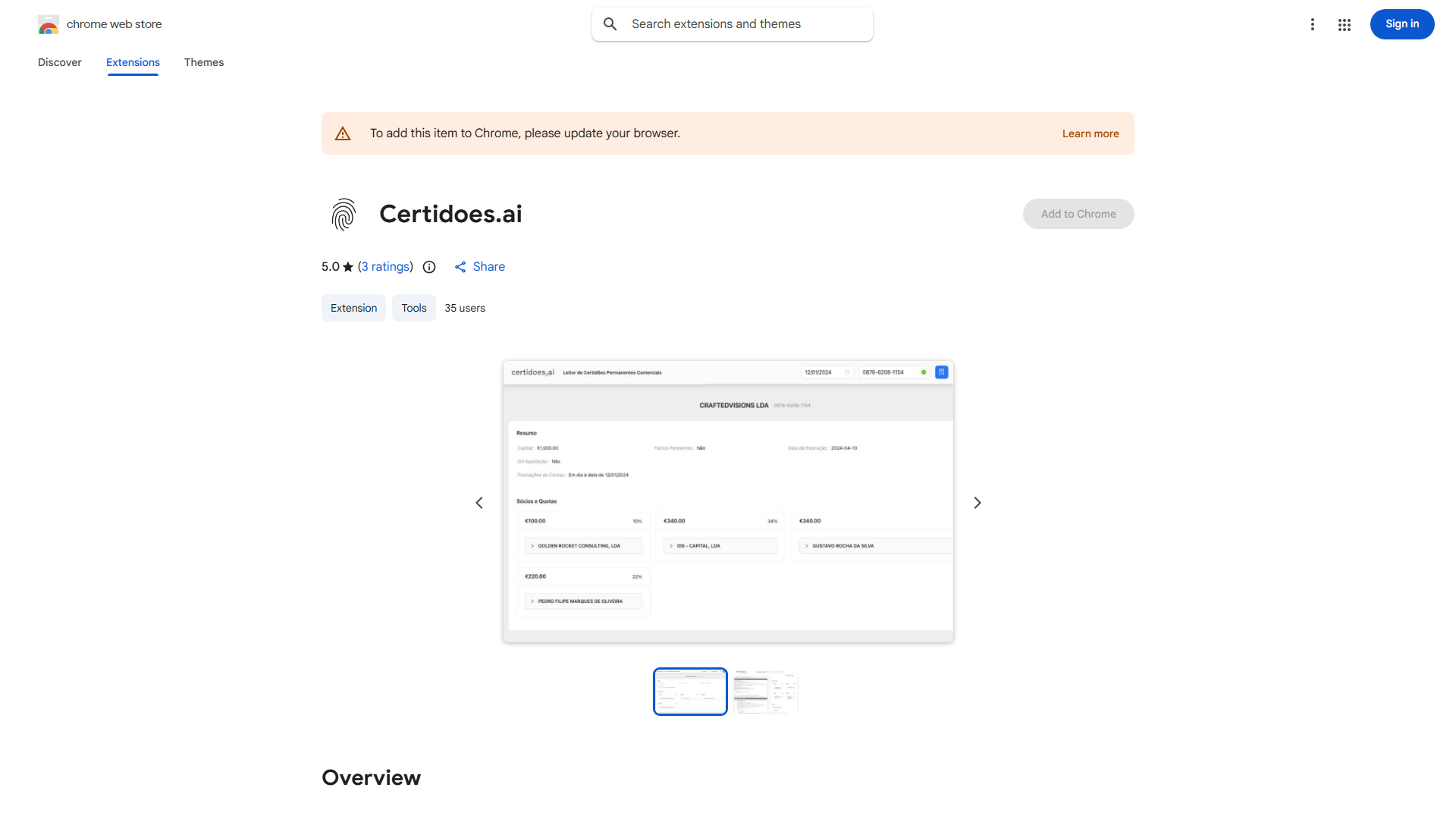Advance the carousel with the right chevron
Screen dimensions: 1456x819
click(x=977, y=502)
